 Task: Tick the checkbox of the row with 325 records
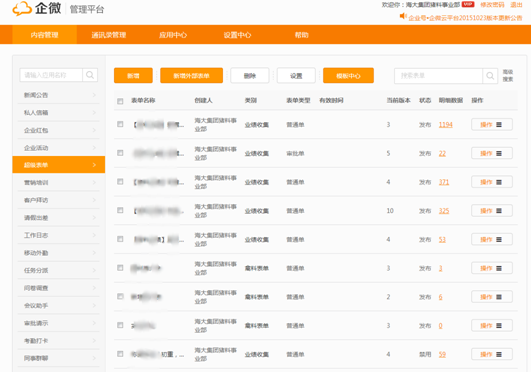coord(120,210)
